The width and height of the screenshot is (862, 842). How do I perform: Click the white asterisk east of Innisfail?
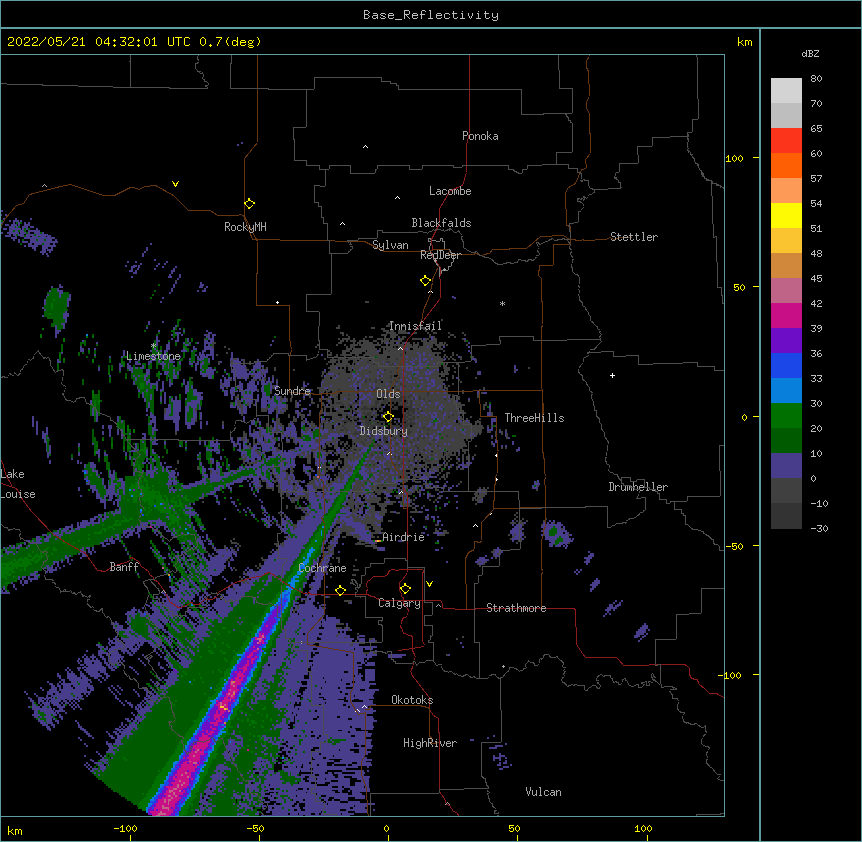(502, 303)
